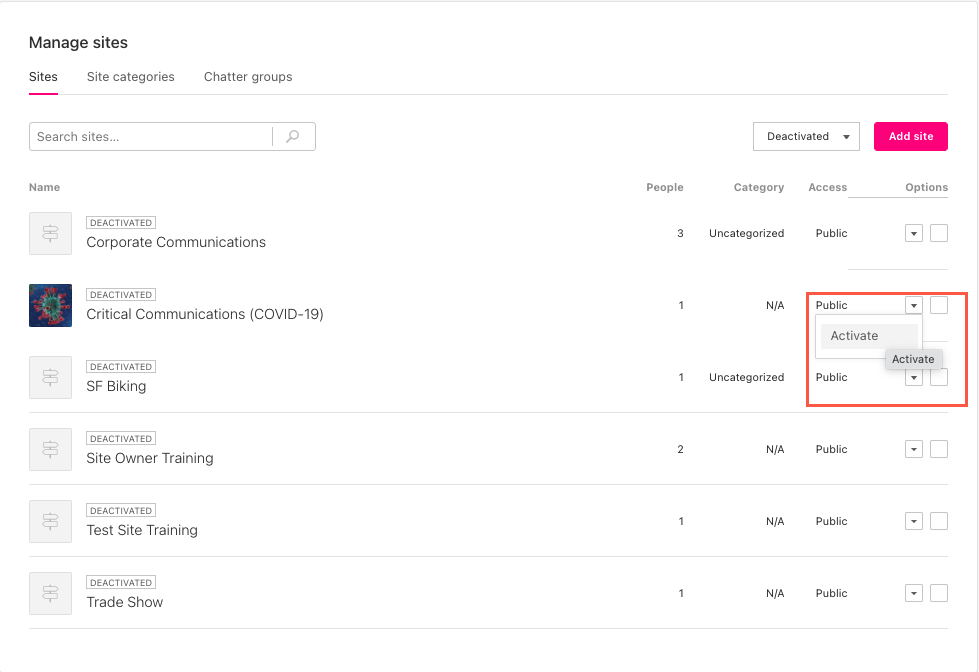Select the Site Owner Training checkbox

pos(938,449)
